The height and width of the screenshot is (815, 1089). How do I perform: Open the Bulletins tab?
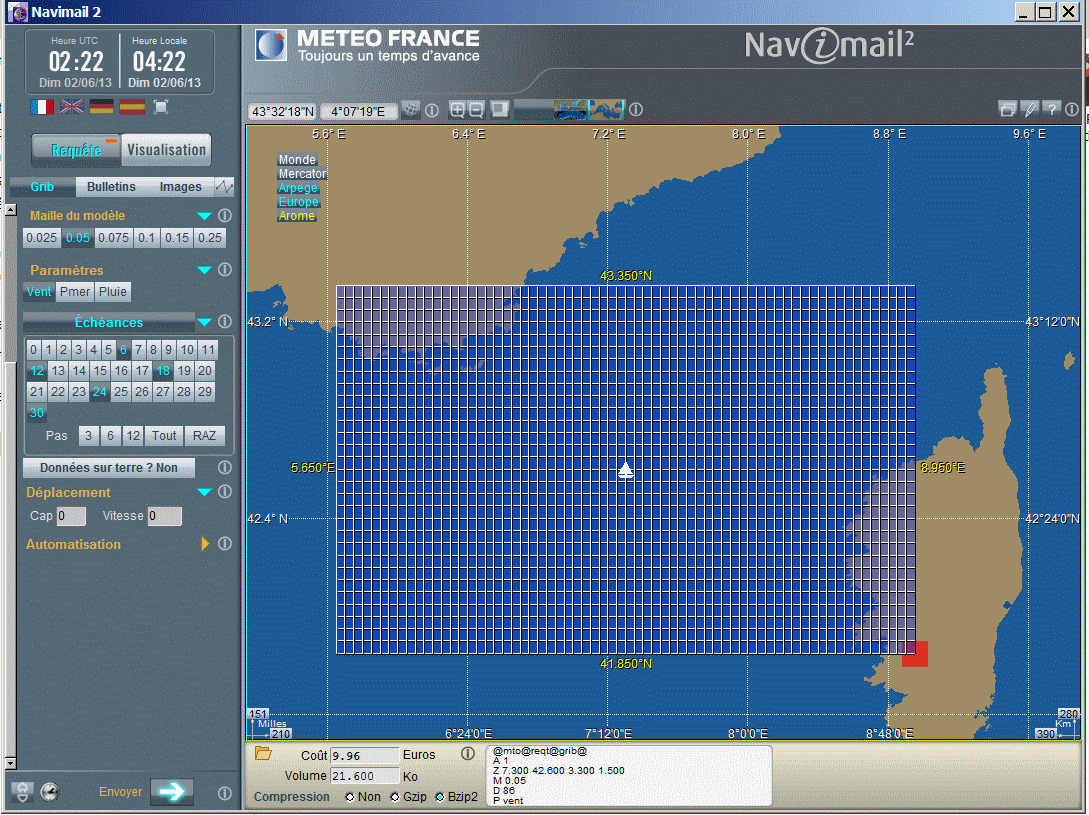click(111, 186)
